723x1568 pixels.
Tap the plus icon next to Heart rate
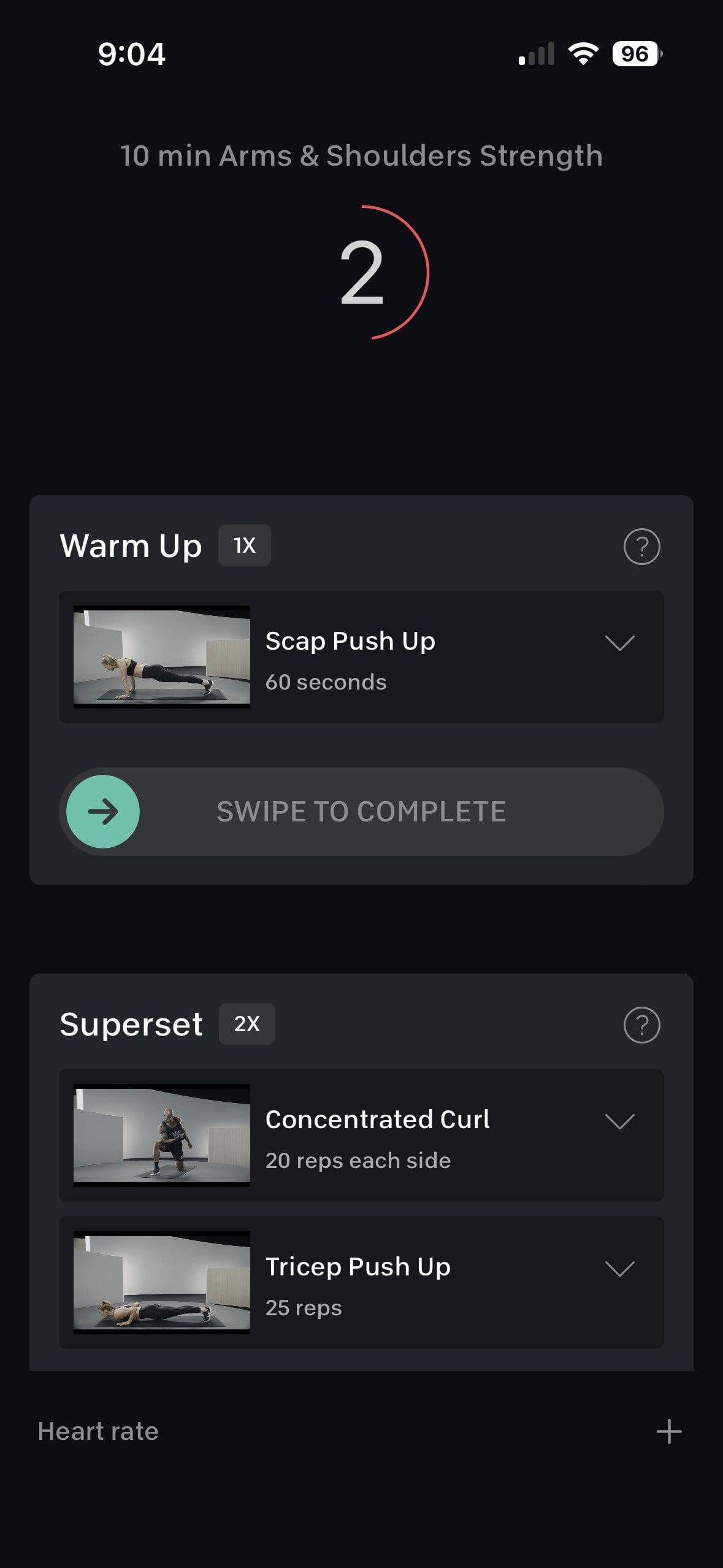click(668, 1432)
